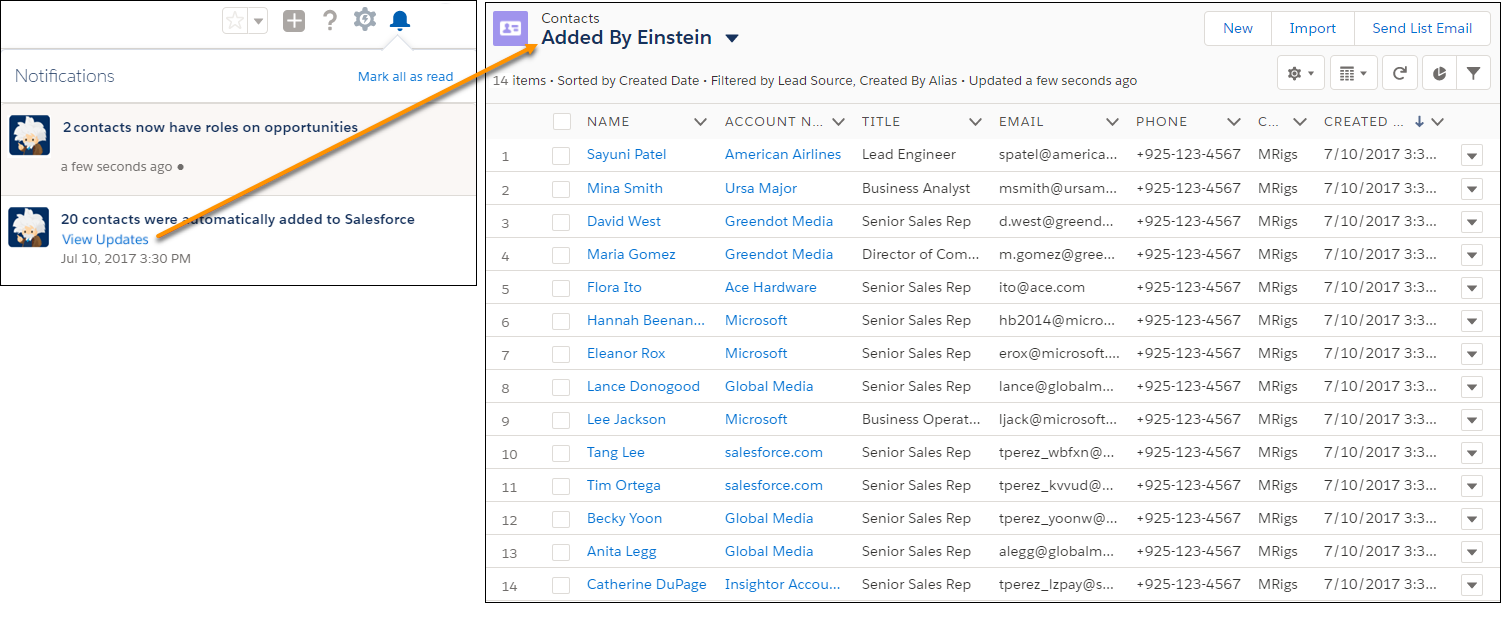Open row actions menu for Lee Jackson
The height and width of the screenshot is (617, 1511).
(1471, 419)
